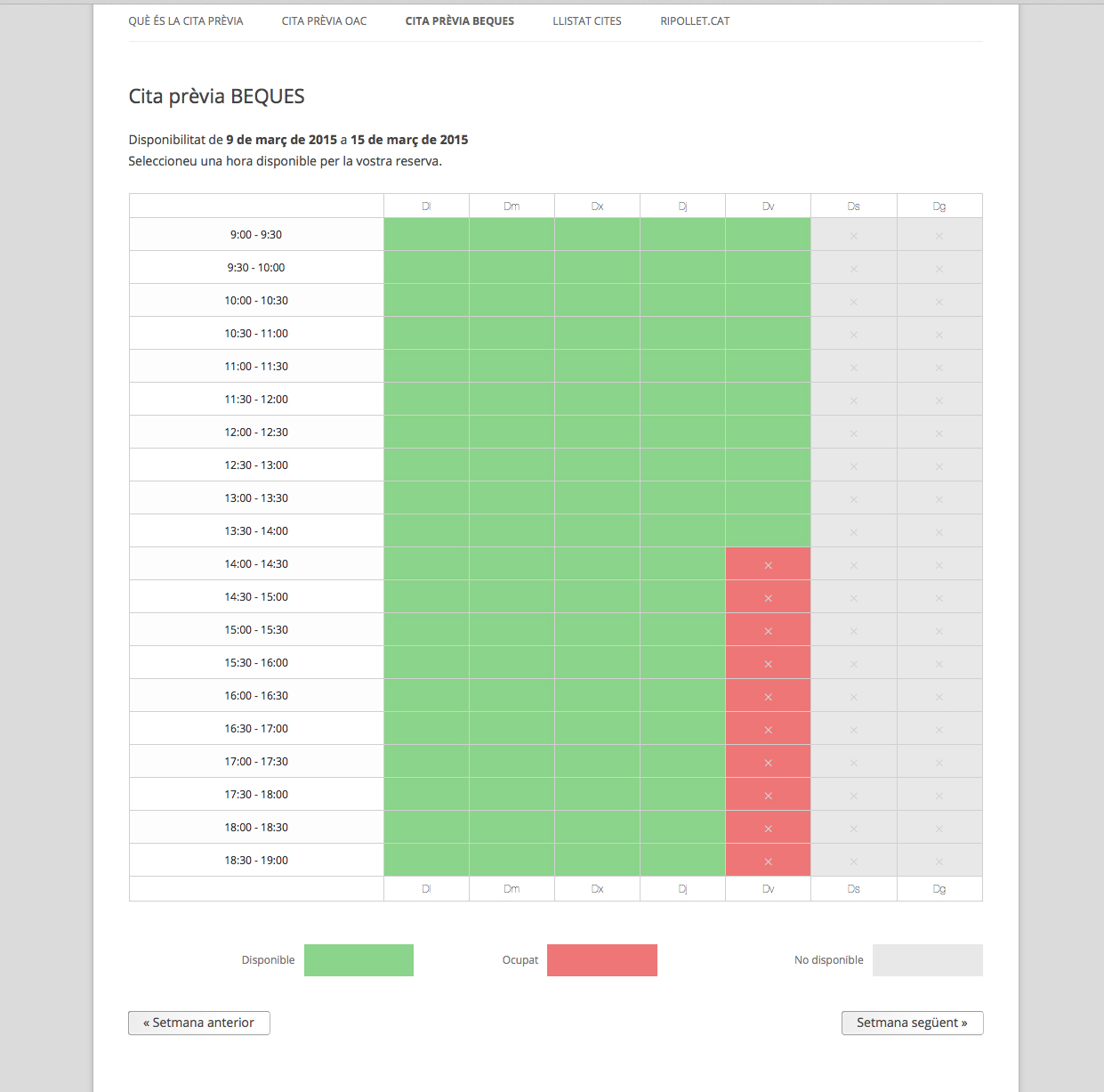Select the 'Cita prèvia BEQUES' menu item

[459, 21]
